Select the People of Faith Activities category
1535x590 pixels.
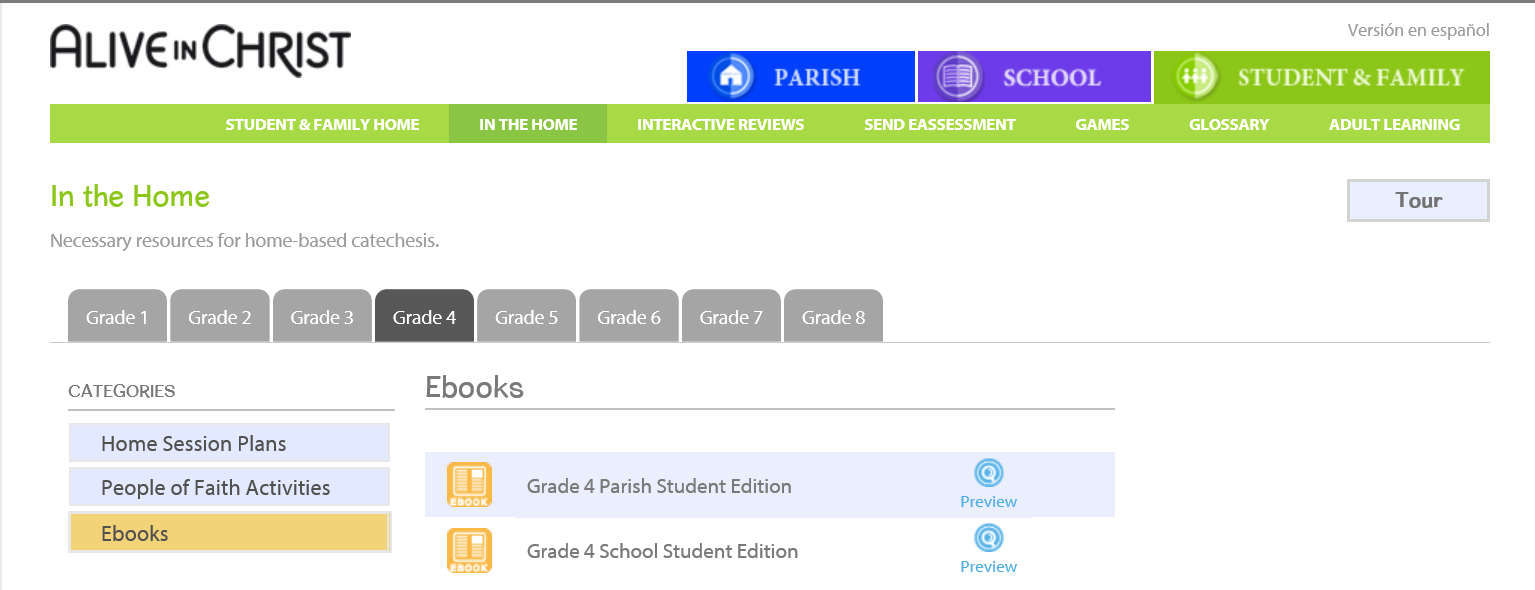[x=229, y=487]
